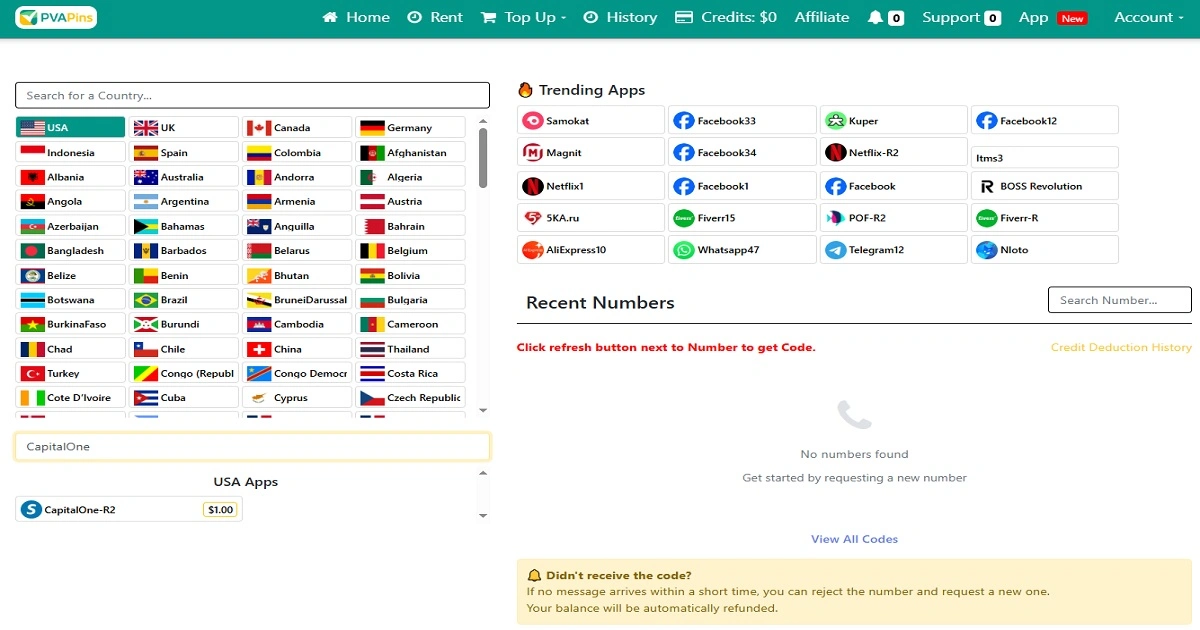Choose Canada from the countries

[x=297, y=127]
